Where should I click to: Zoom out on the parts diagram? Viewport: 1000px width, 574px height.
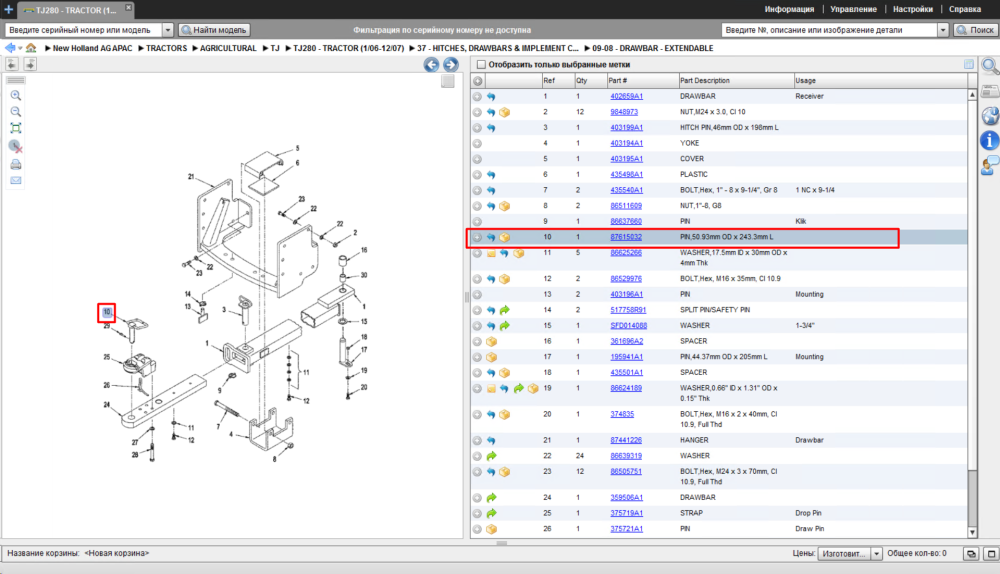(x=16, y=112)
